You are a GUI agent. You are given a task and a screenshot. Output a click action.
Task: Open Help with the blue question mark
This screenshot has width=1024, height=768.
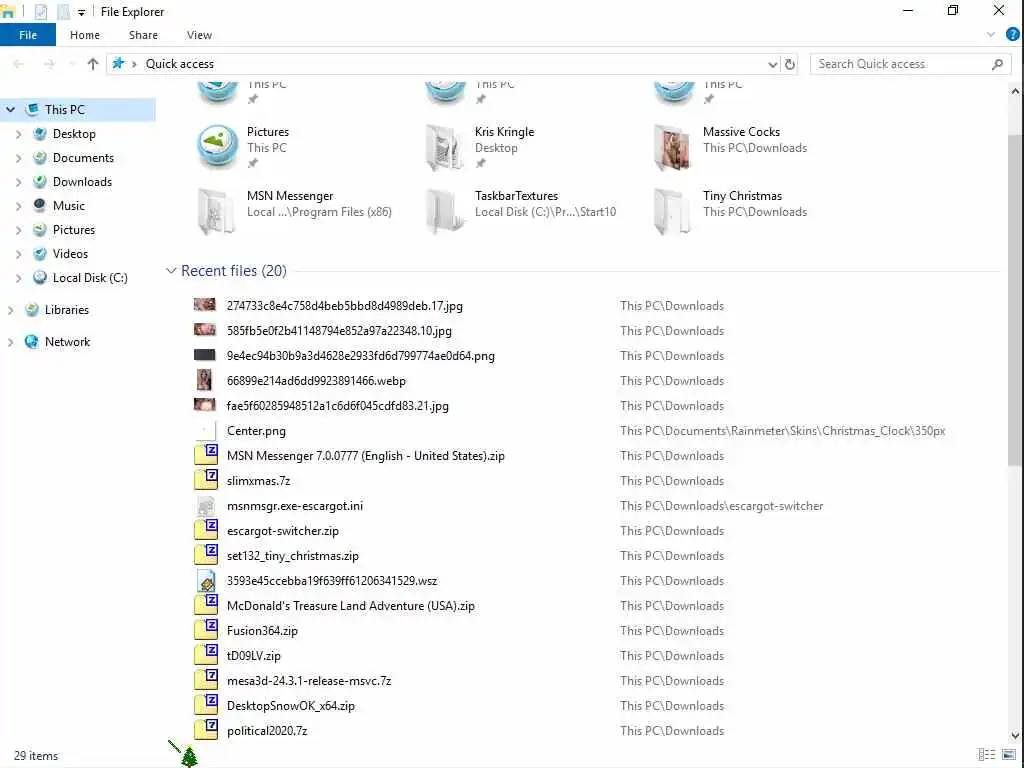1012,35
